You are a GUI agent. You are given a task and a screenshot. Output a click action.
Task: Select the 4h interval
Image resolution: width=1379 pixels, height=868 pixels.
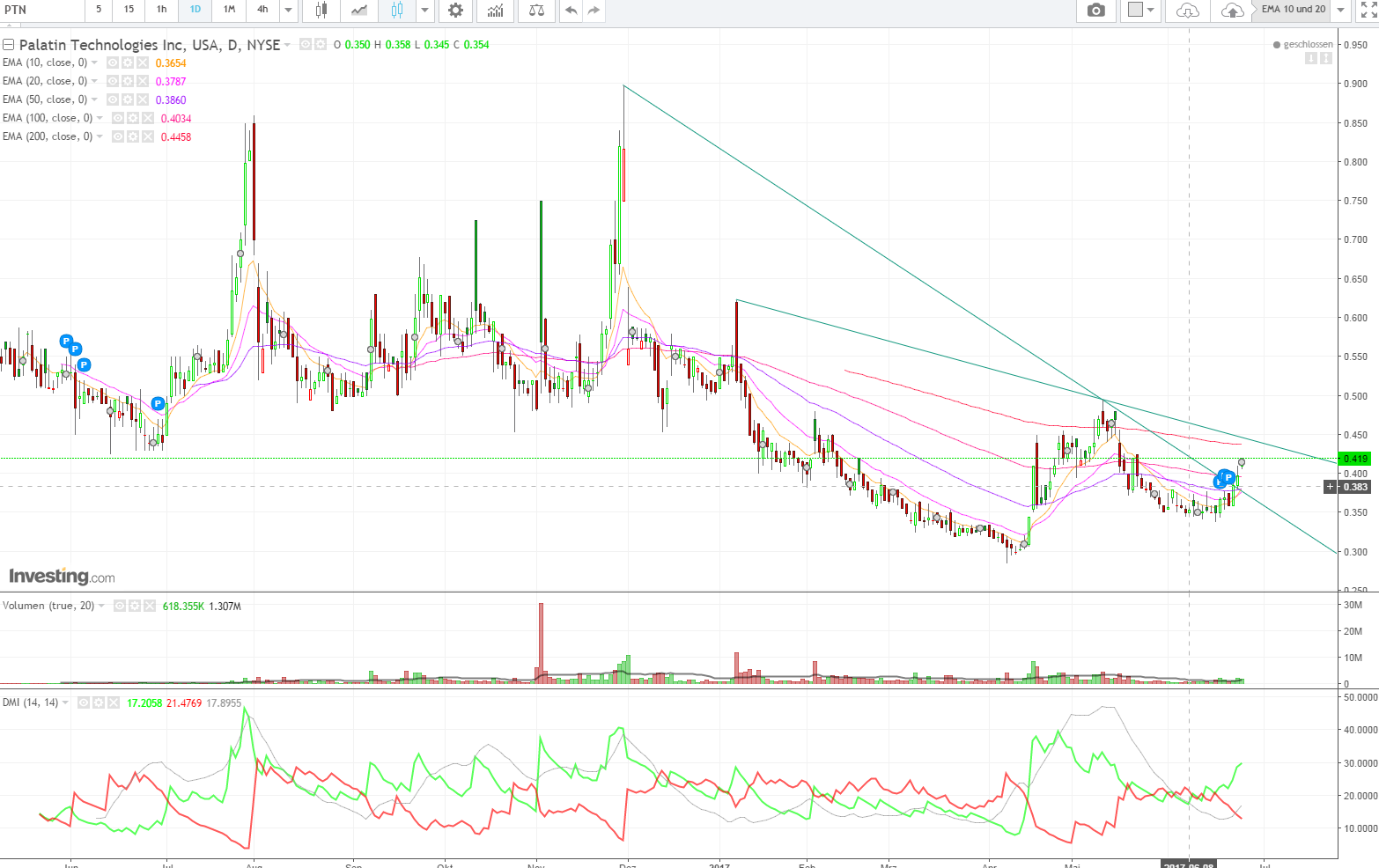[262, 10]
